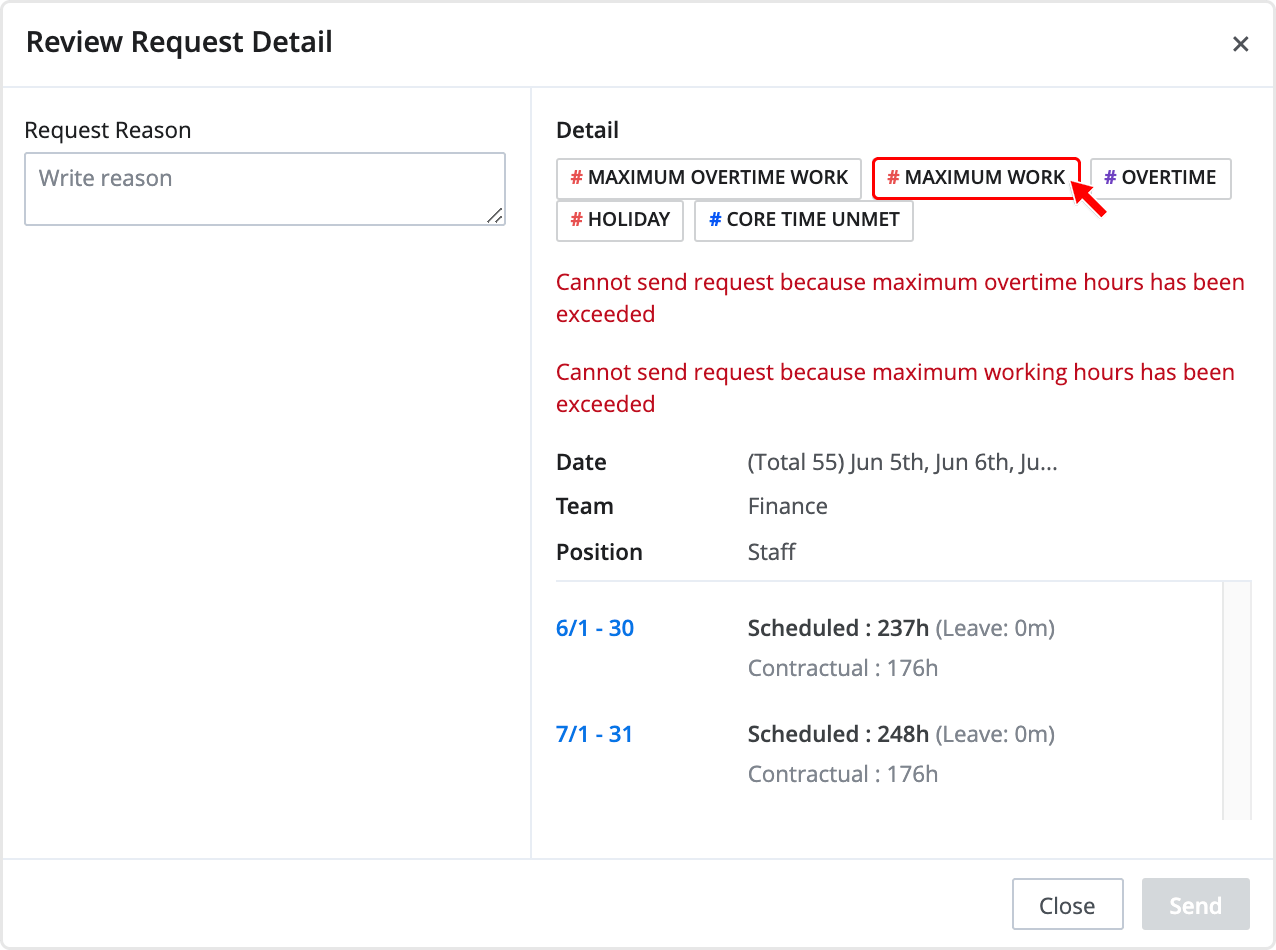Click the truncated Total 55 date list
The image size is (1276, 950).
pos(903,463)
